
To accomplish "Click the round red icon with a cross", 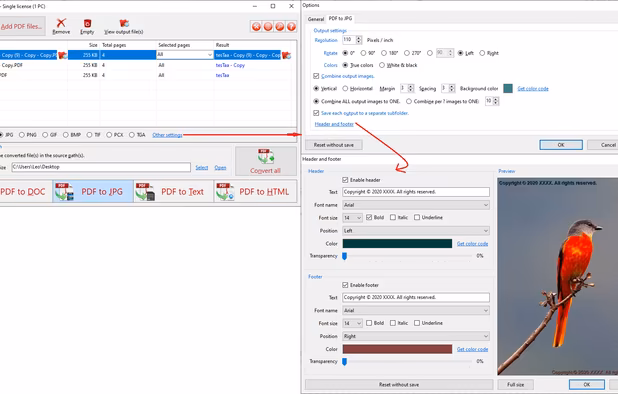I will [256, 26].
